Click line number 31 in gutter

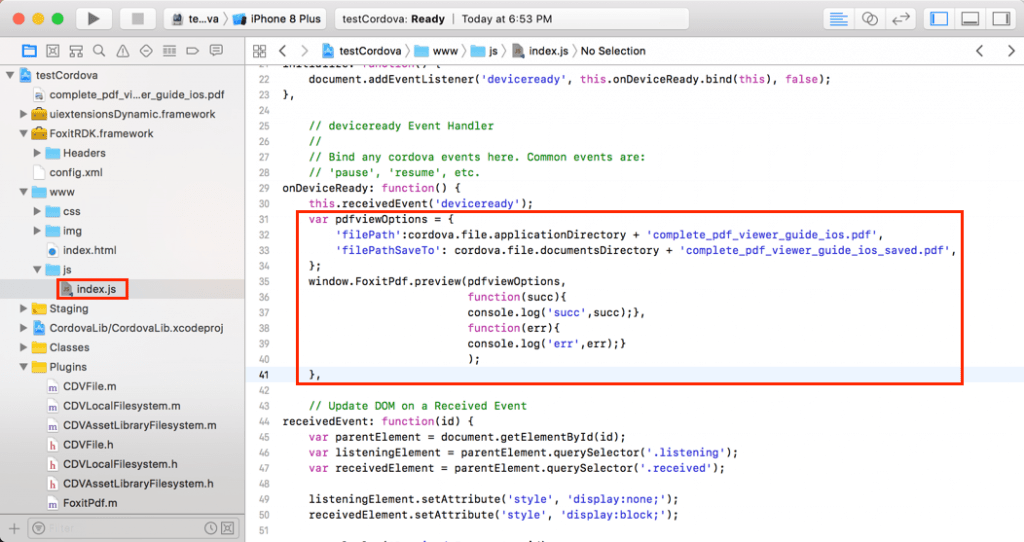264,219
